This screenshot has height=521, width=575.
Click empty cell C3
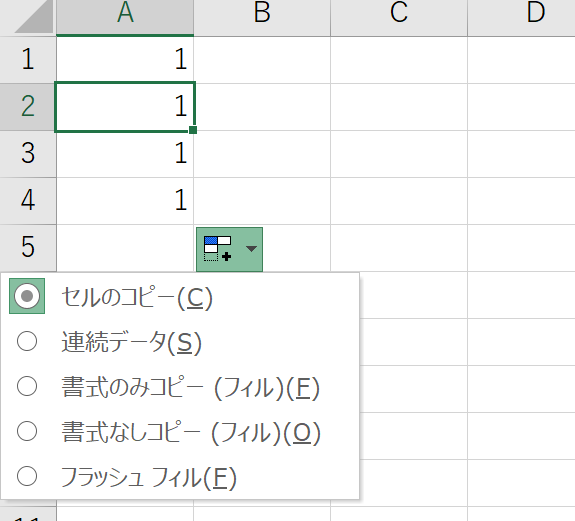point(399,154)
